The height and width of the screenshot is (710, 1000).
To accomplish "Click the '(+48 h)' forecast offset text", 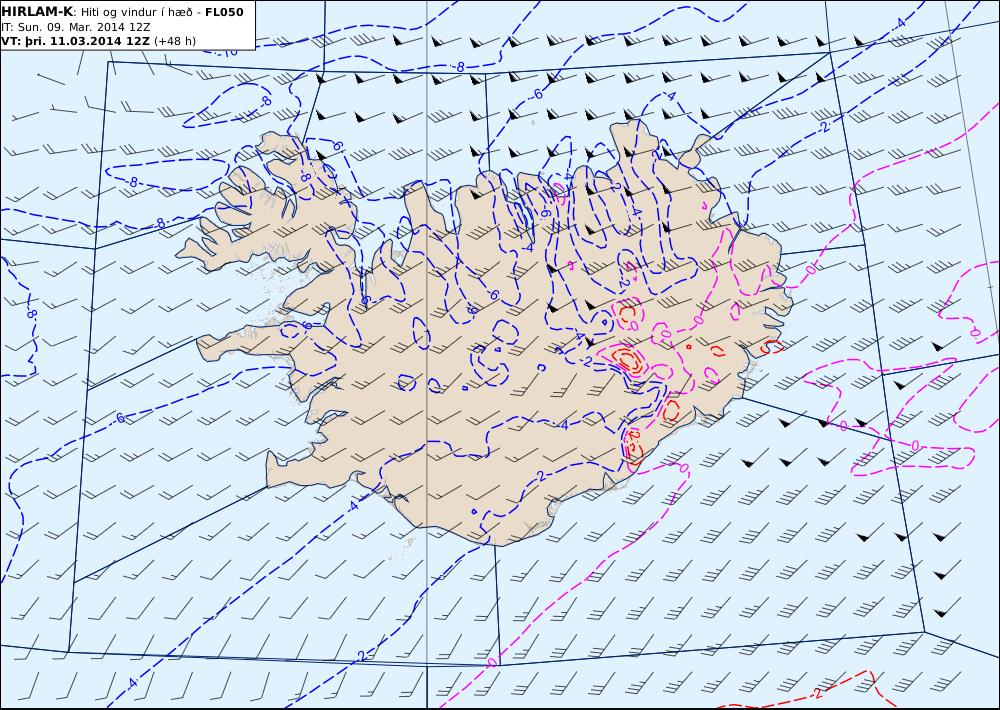I will (x=175, y=41).
